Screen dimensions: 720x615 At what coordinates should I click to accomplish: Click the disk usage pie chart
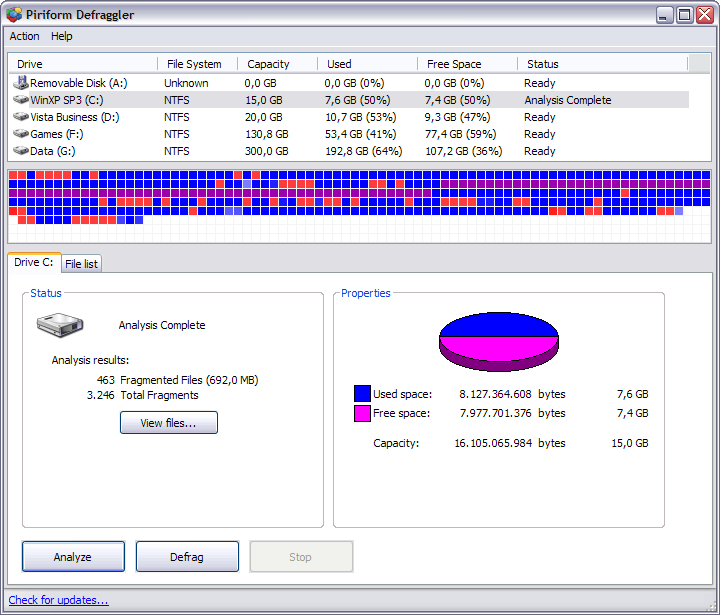pyautogui.click(x=499, y=341)
